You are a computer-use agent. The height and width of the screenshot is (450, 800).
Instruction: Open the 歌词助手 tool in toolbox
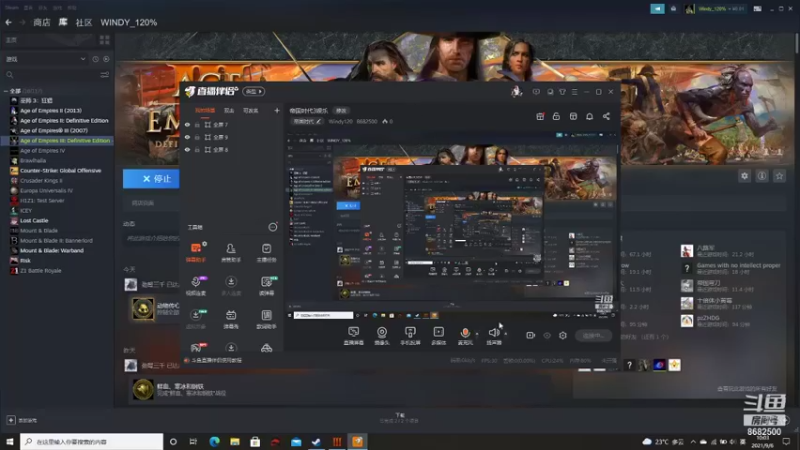[266, 319]
